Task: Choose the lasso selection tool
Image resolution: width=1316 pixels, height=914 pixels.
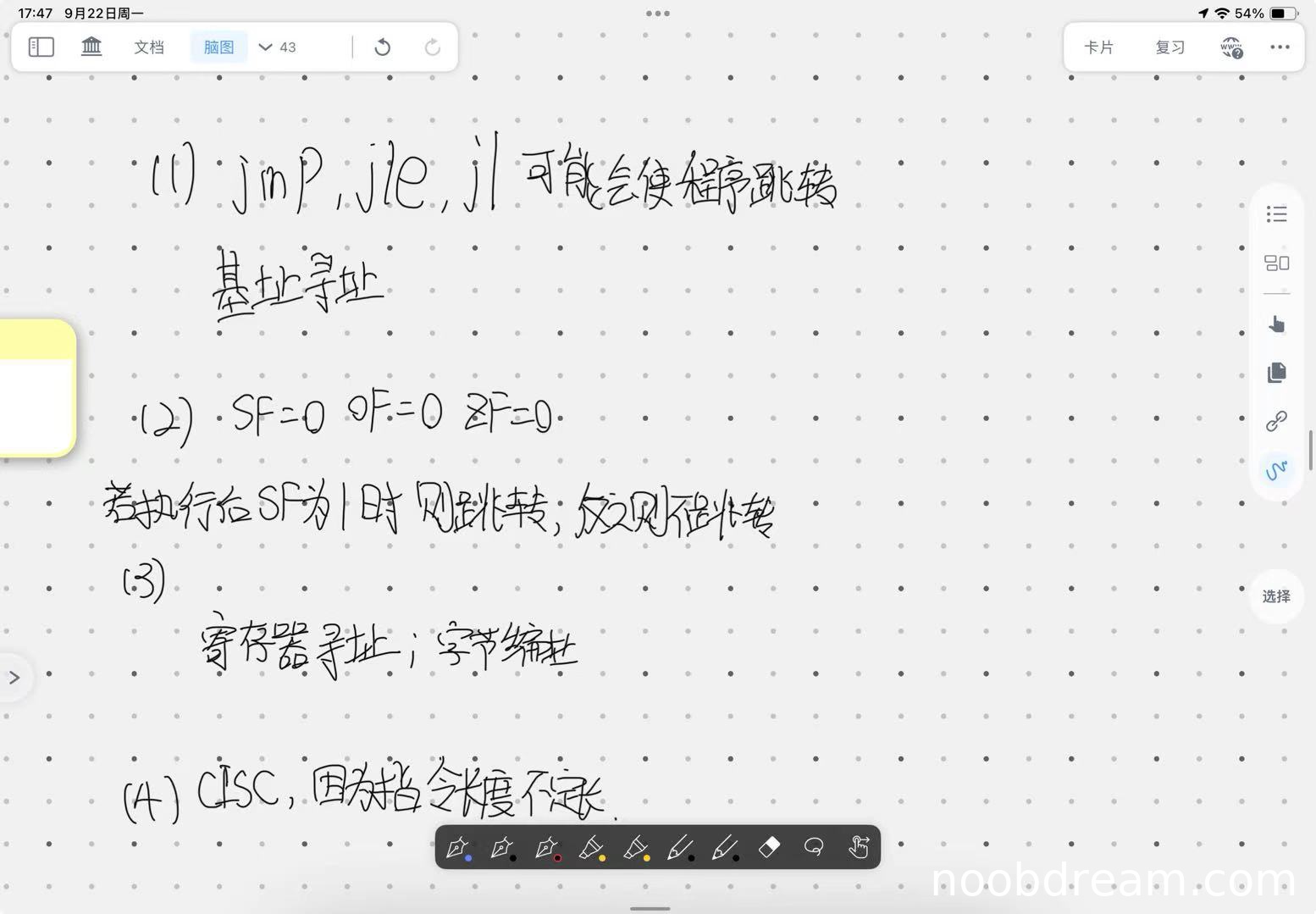Action: click(x=814, y=847)
